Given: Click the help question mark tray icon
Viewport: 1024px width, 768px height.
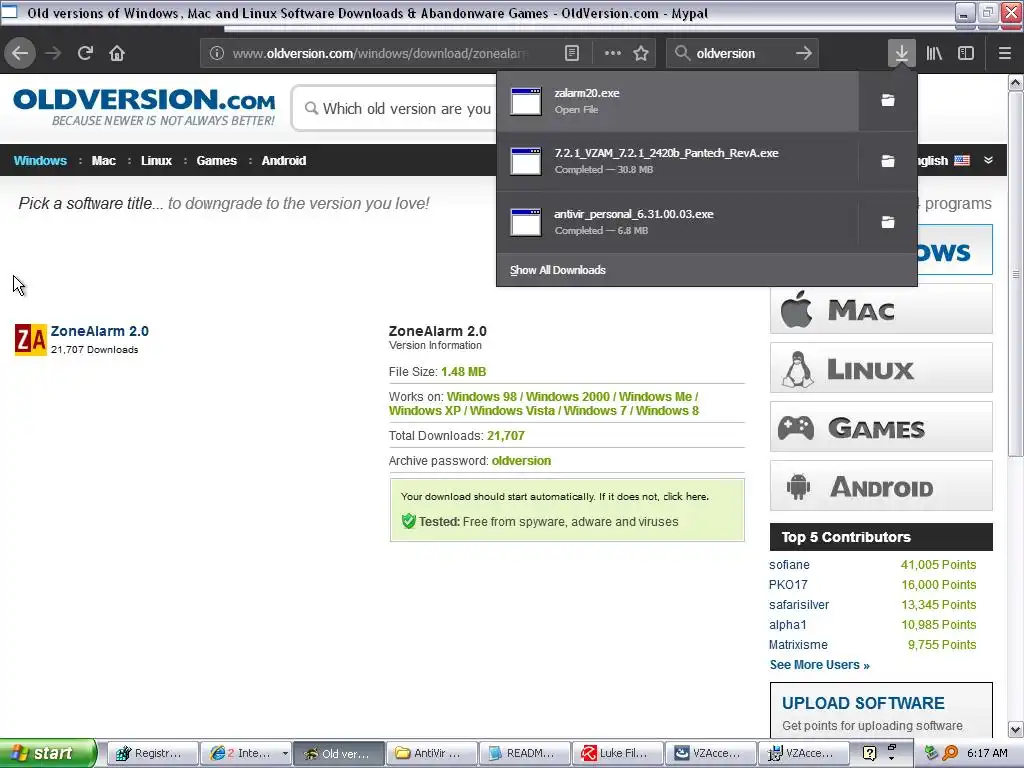Looking at the screenshot, I should pyautogui.click(x=869, y=753).
